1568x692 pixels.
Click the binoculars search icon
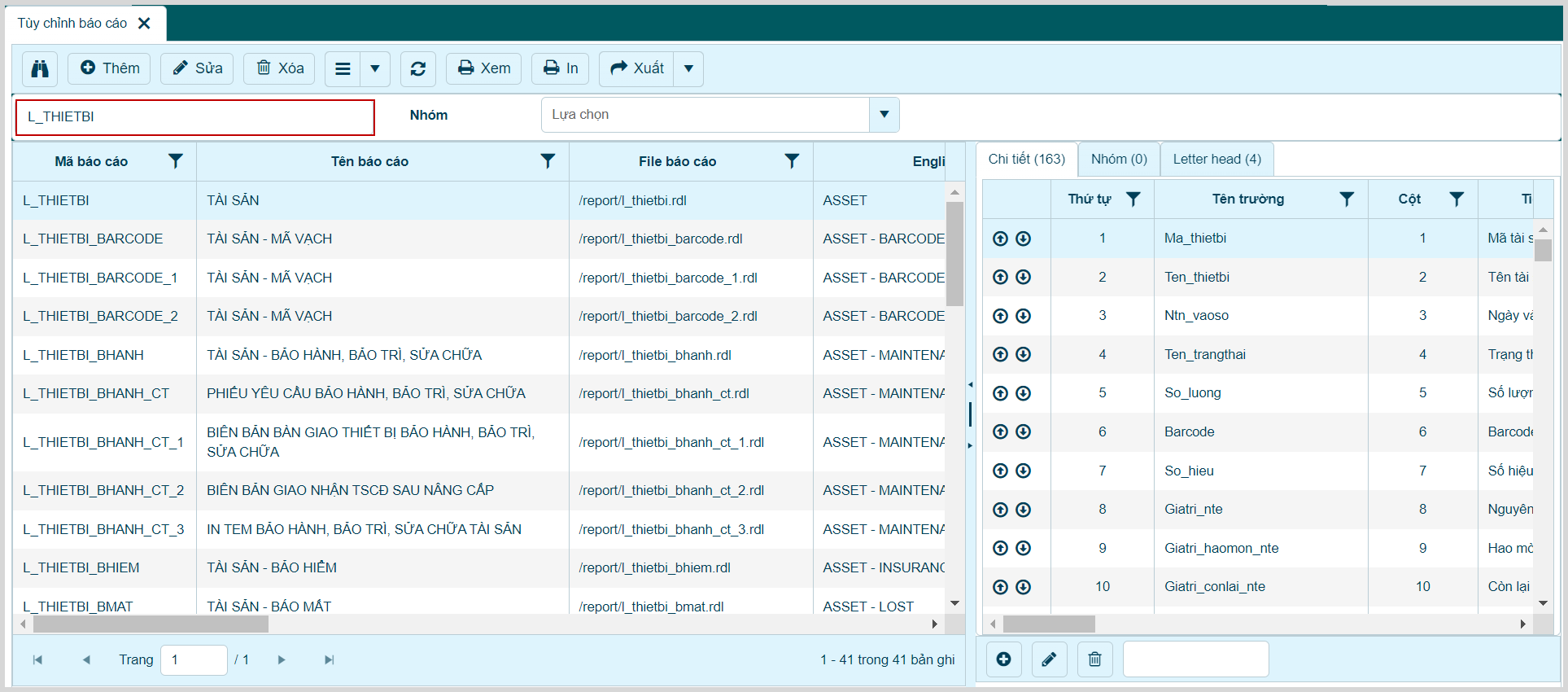(40, 68)
